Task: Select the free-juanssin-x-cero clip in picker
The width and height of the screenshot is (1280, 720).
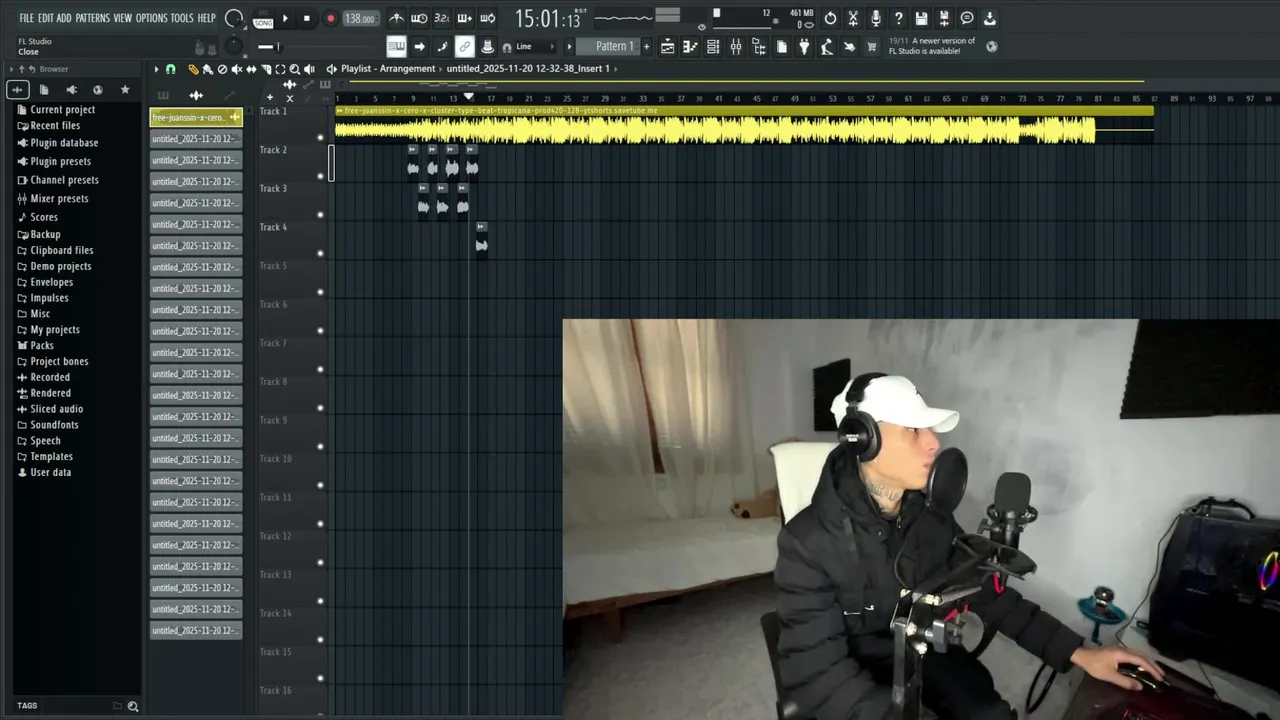Action: 196,117
